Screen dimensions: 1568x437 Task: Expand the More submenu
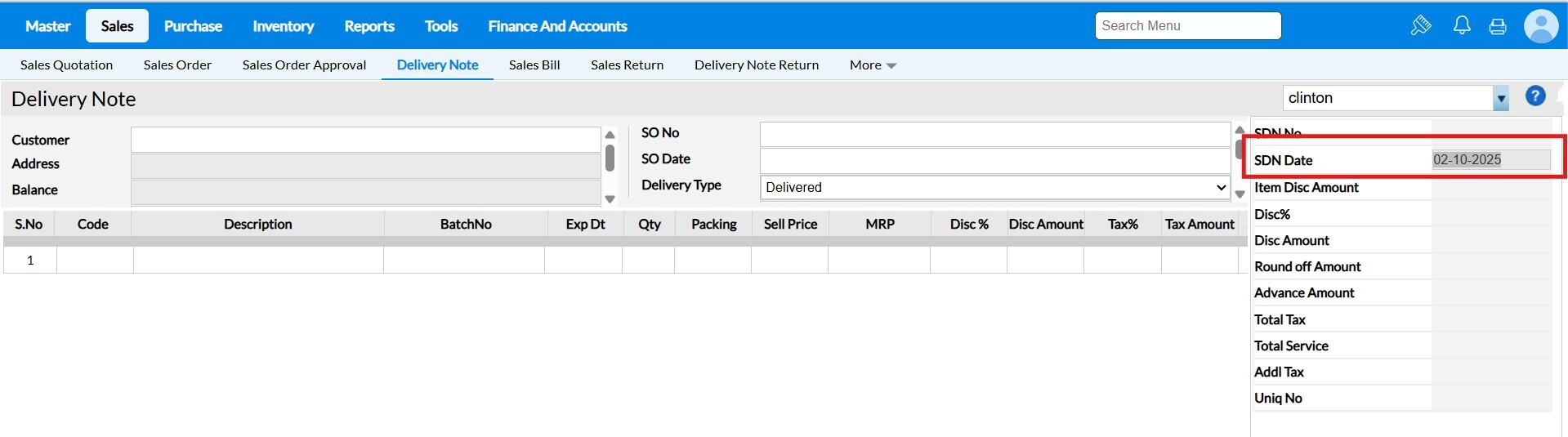[x=873, y=65]
